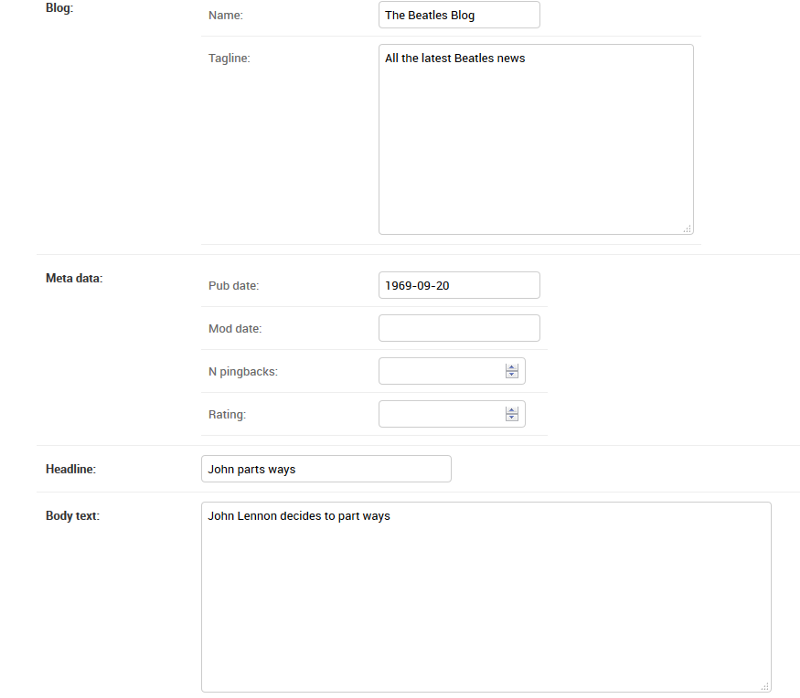Click inside the Tagline text area
The width and height of the screenshot is (800, 698).
(x=536, y=139)
